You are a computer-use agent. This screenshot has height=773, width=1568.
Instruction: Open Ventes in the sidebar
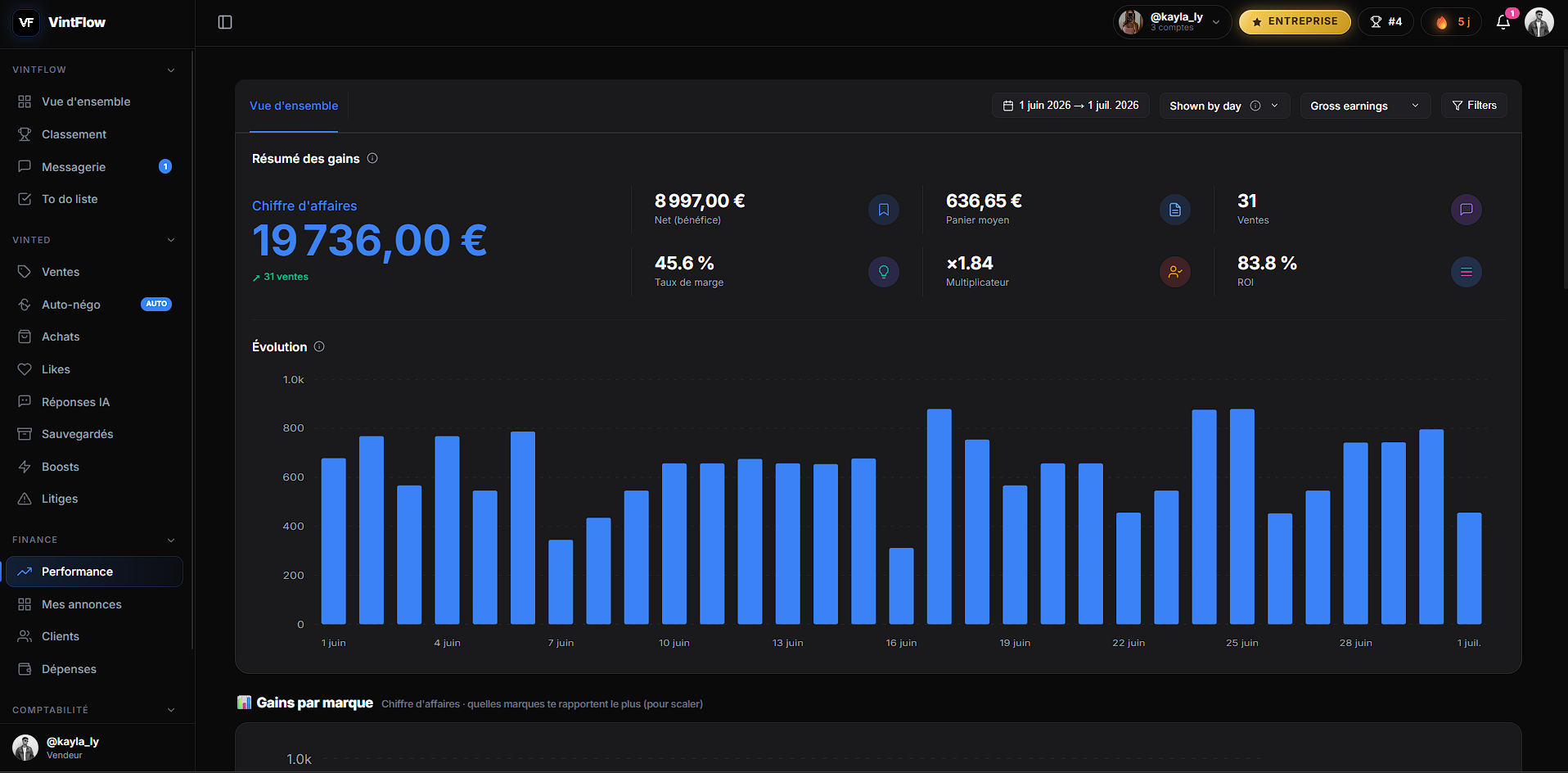(x=94, y=272)
